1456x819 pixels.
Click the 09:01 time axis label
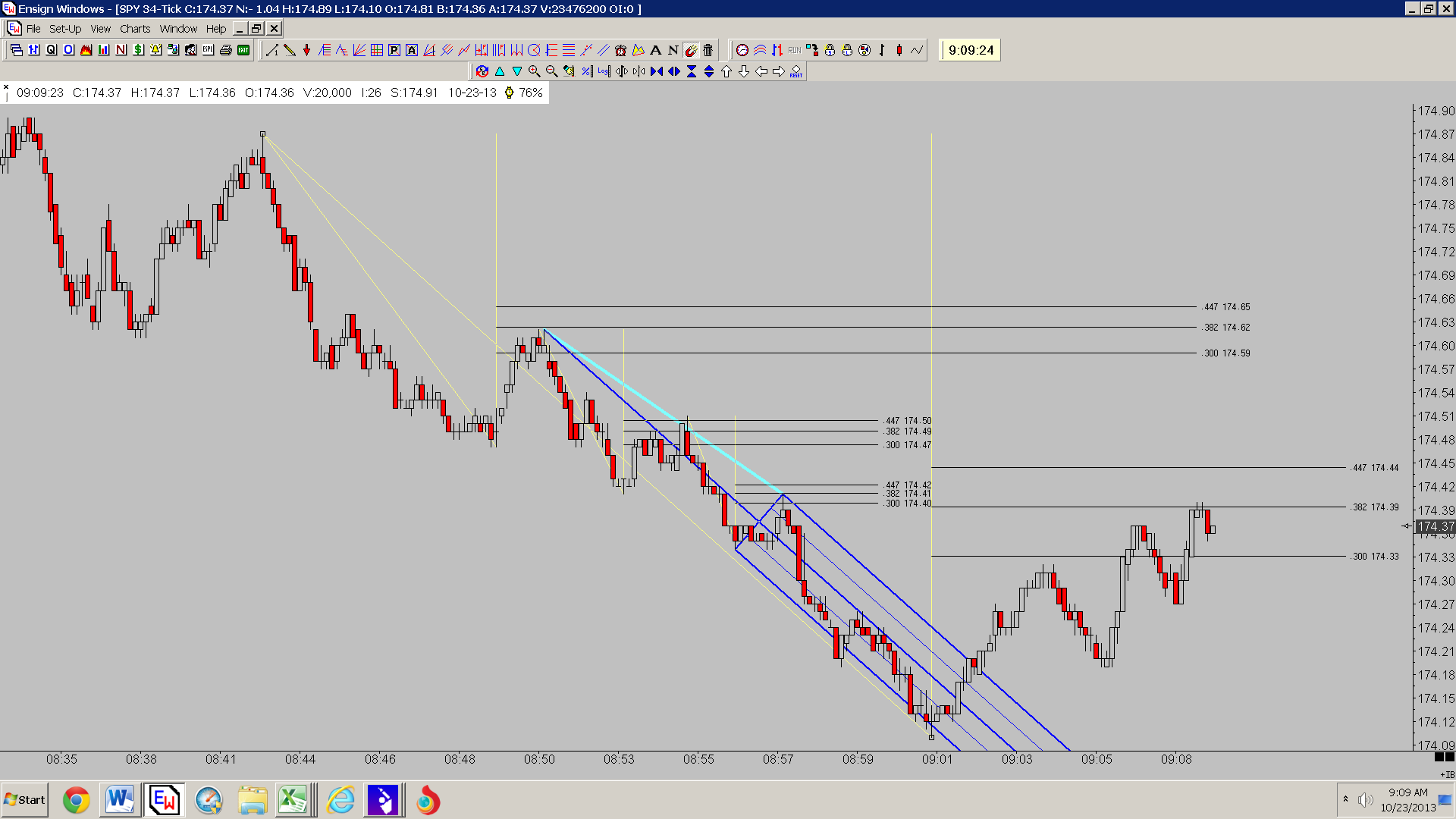937,759
